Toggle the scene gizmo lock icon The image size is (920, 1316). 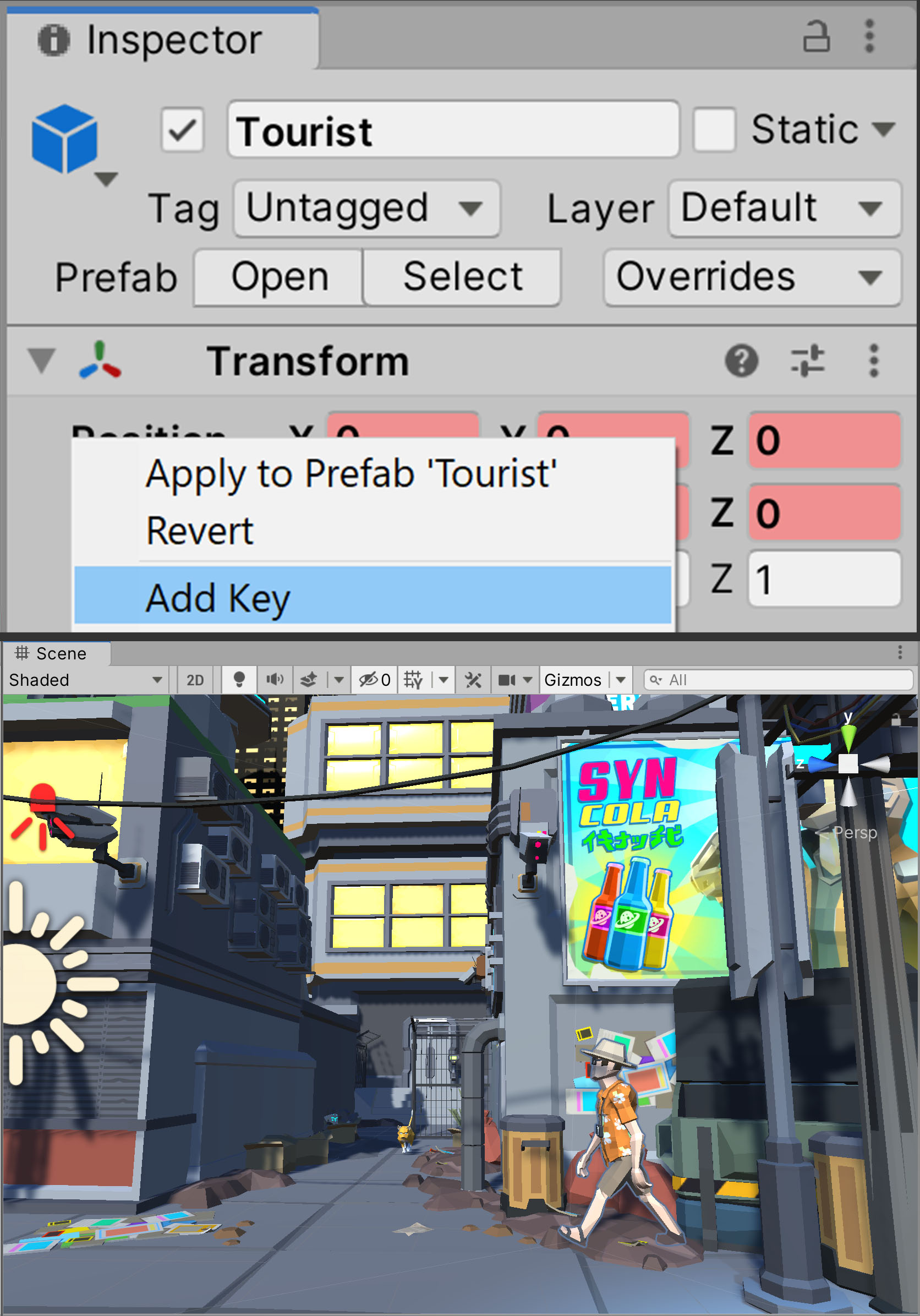point(896,720)
